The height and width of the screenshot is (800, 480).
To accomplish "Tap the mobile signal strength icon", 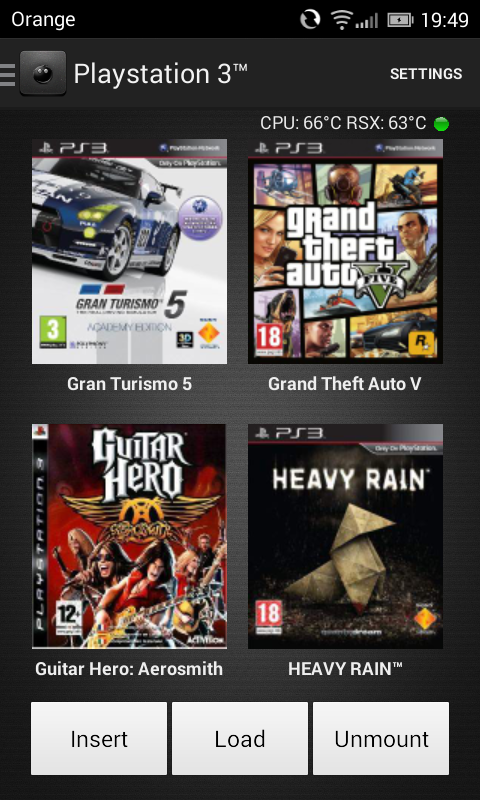I will [x=367, y=21].
